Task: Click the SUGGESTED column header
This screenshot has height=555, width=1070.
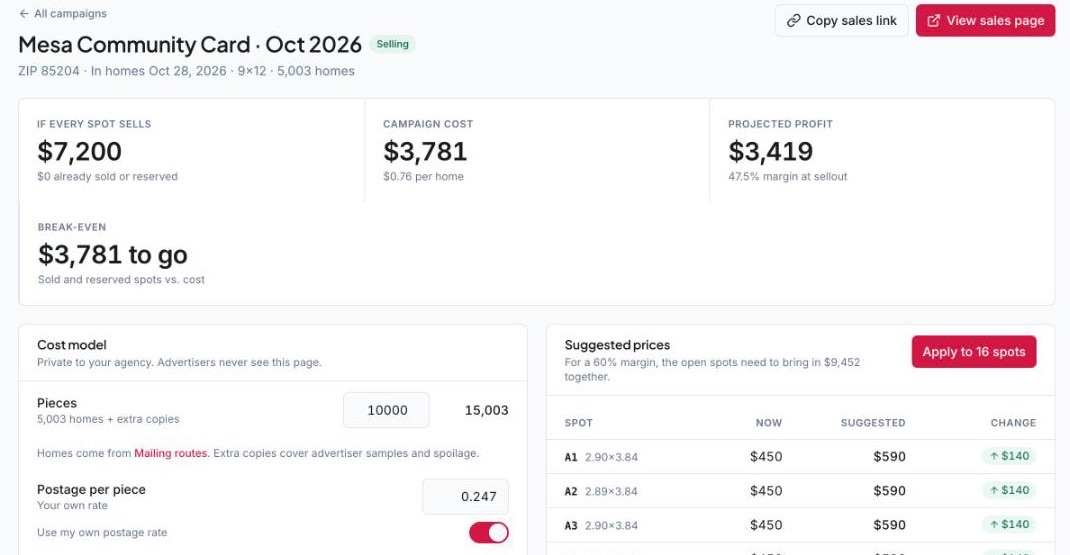Action: (873, 423)
